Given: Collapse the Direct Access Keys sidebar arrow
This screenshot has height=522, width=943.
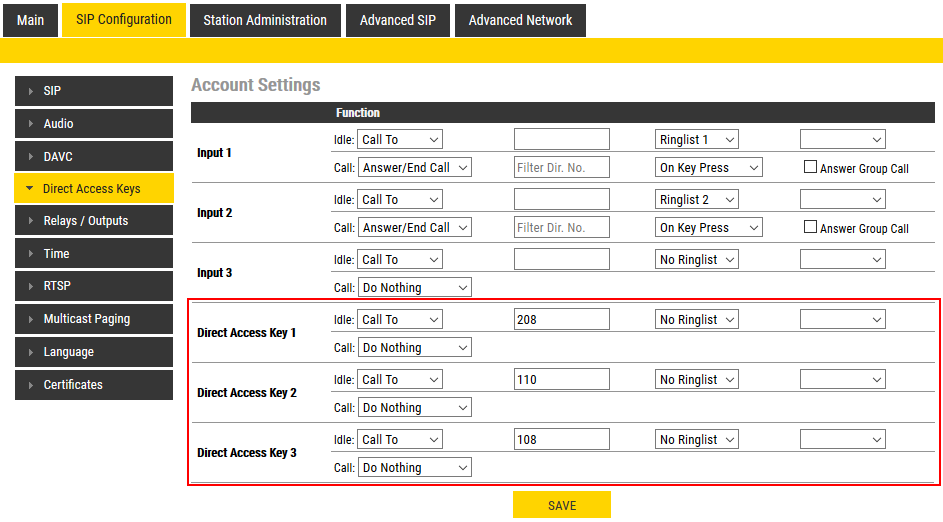Looking at the screenshot, I should (30, 189).
